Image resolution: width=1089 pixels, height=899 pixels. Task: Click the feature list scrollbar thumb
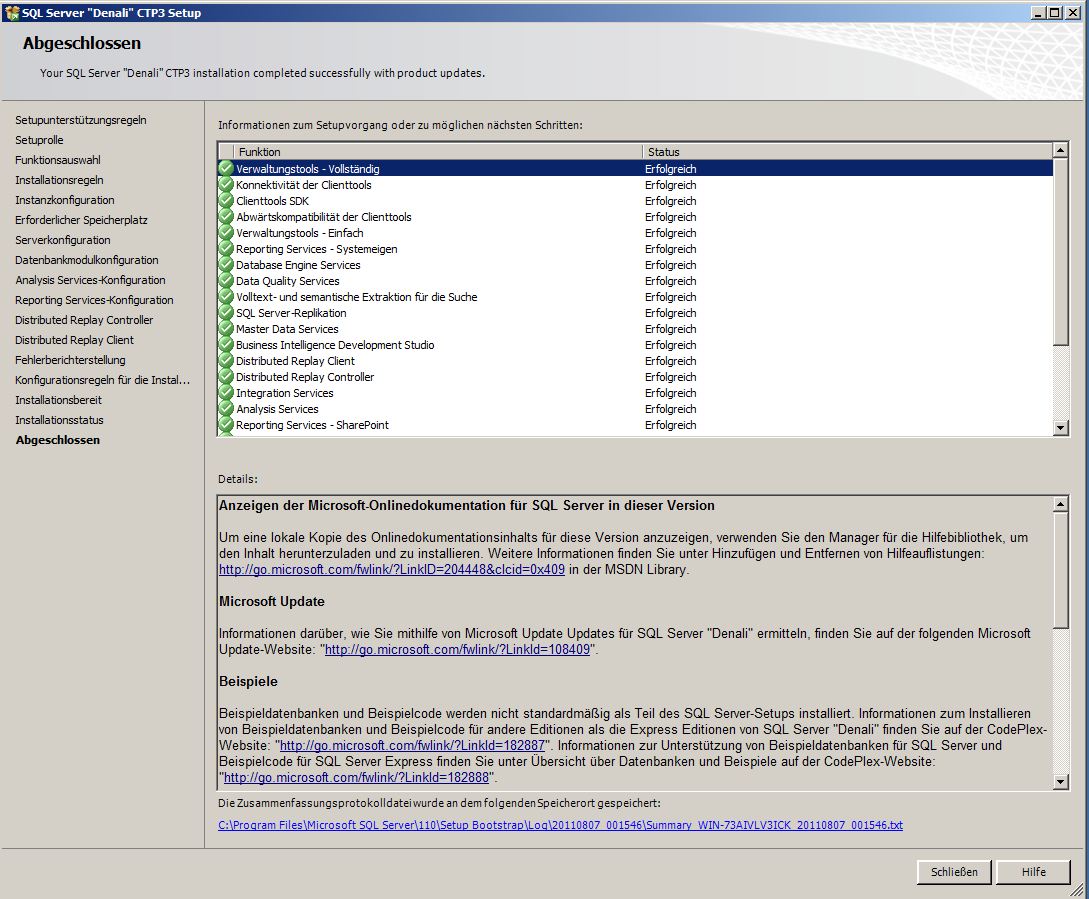[1060, 251]
